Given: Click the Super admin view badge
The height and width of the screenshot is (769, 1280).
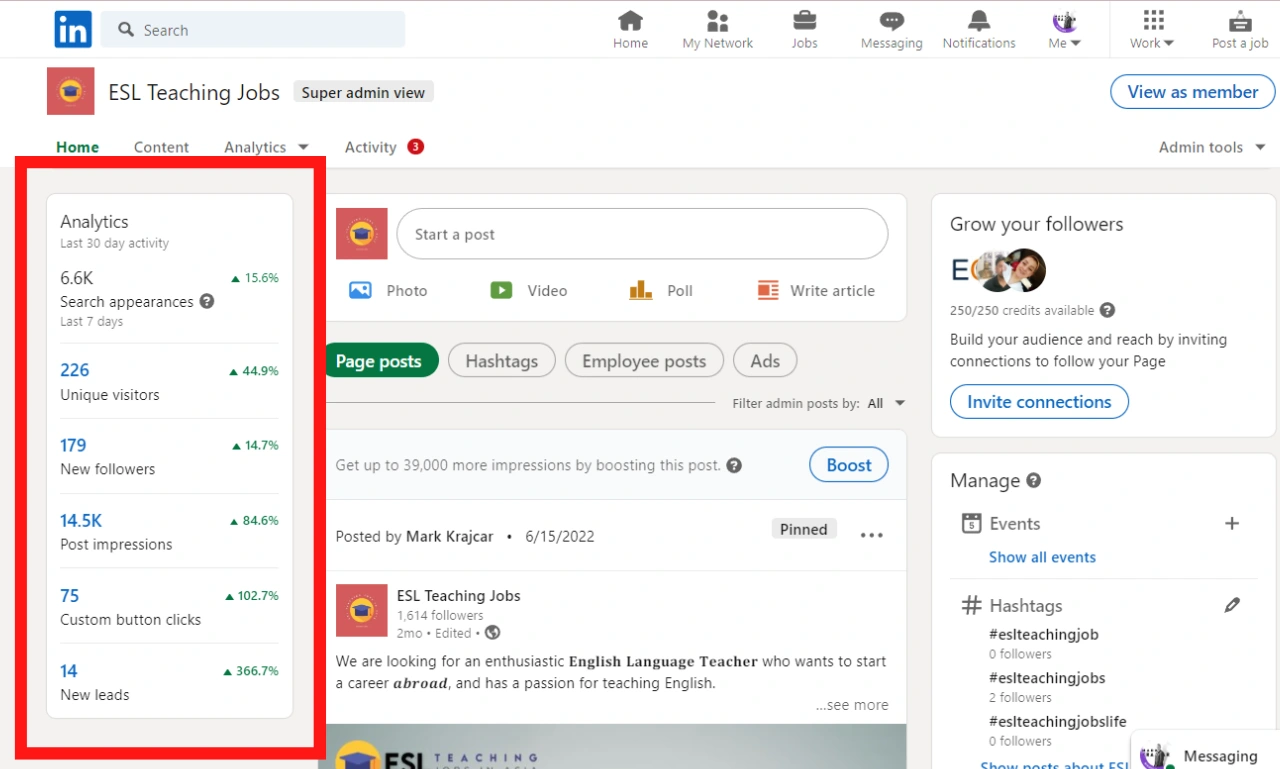Looking at the screenshot, I should 363,92.
